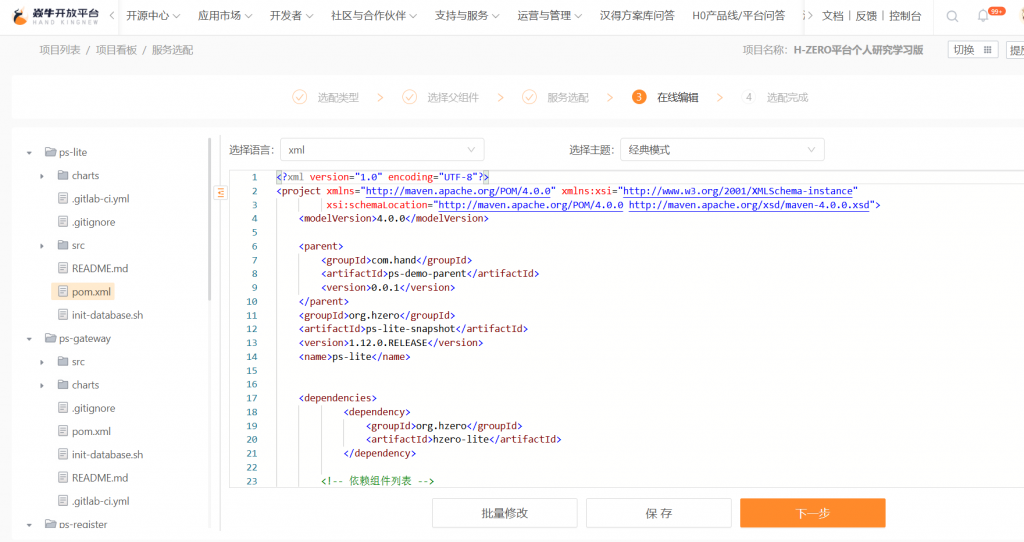The width and height of the screenshot is (1024, 542).
Task: Expand the charts folder under ps-lite
Action: pyautogui.click(x=42, y=176)
